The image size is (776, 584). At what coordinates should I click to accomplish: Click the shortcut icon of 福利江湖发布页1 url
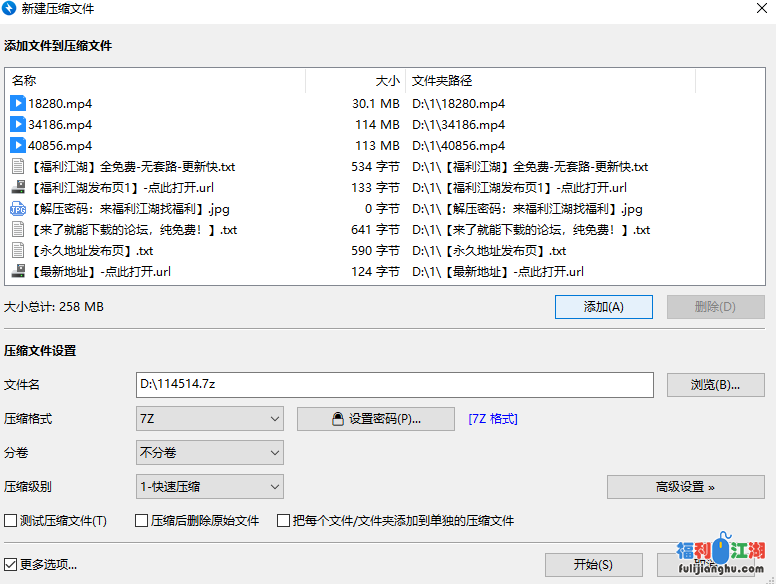pos(18,187)
